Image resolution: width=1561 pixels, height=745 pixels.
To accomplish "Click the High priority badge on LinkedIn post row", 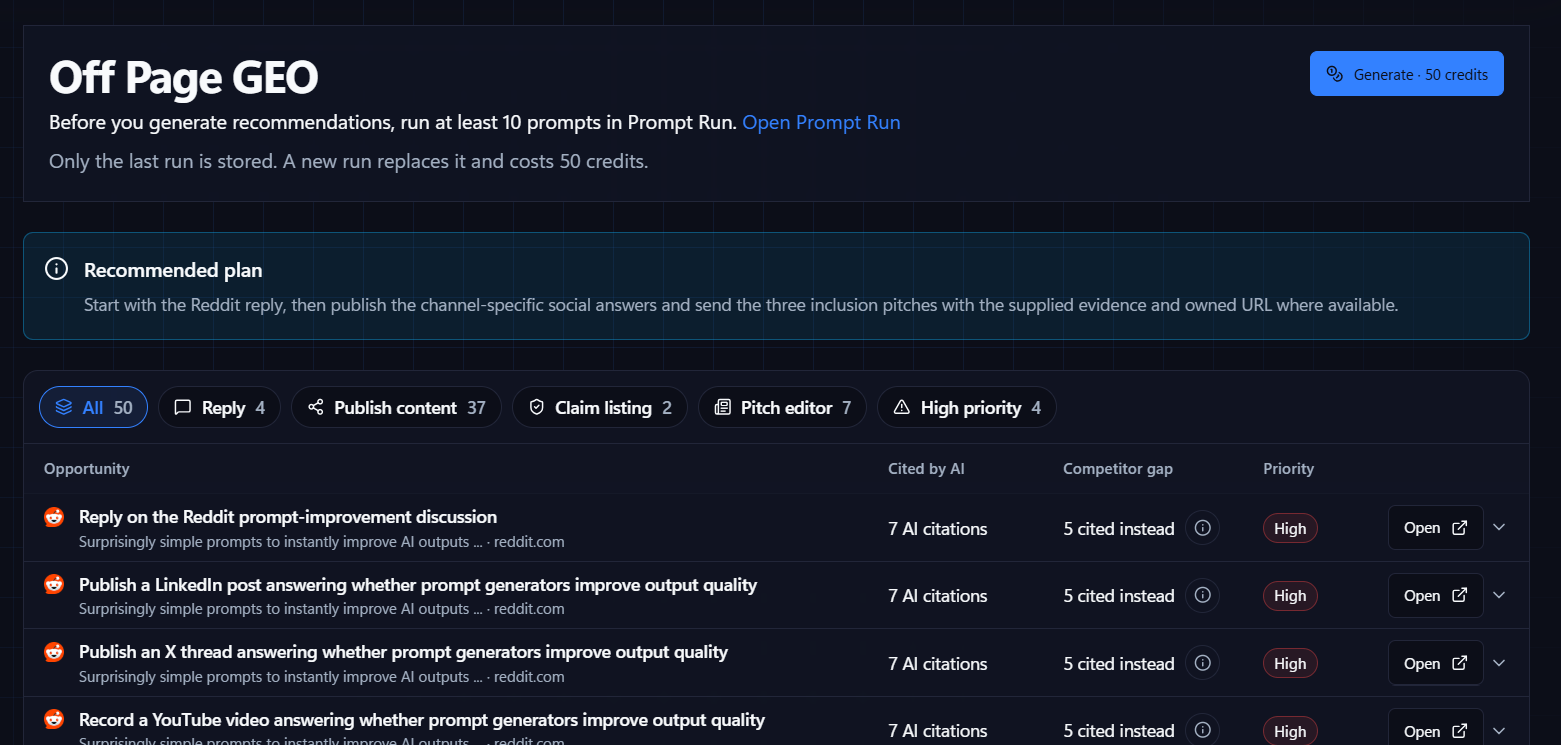I will click(x=1290, y=596).
